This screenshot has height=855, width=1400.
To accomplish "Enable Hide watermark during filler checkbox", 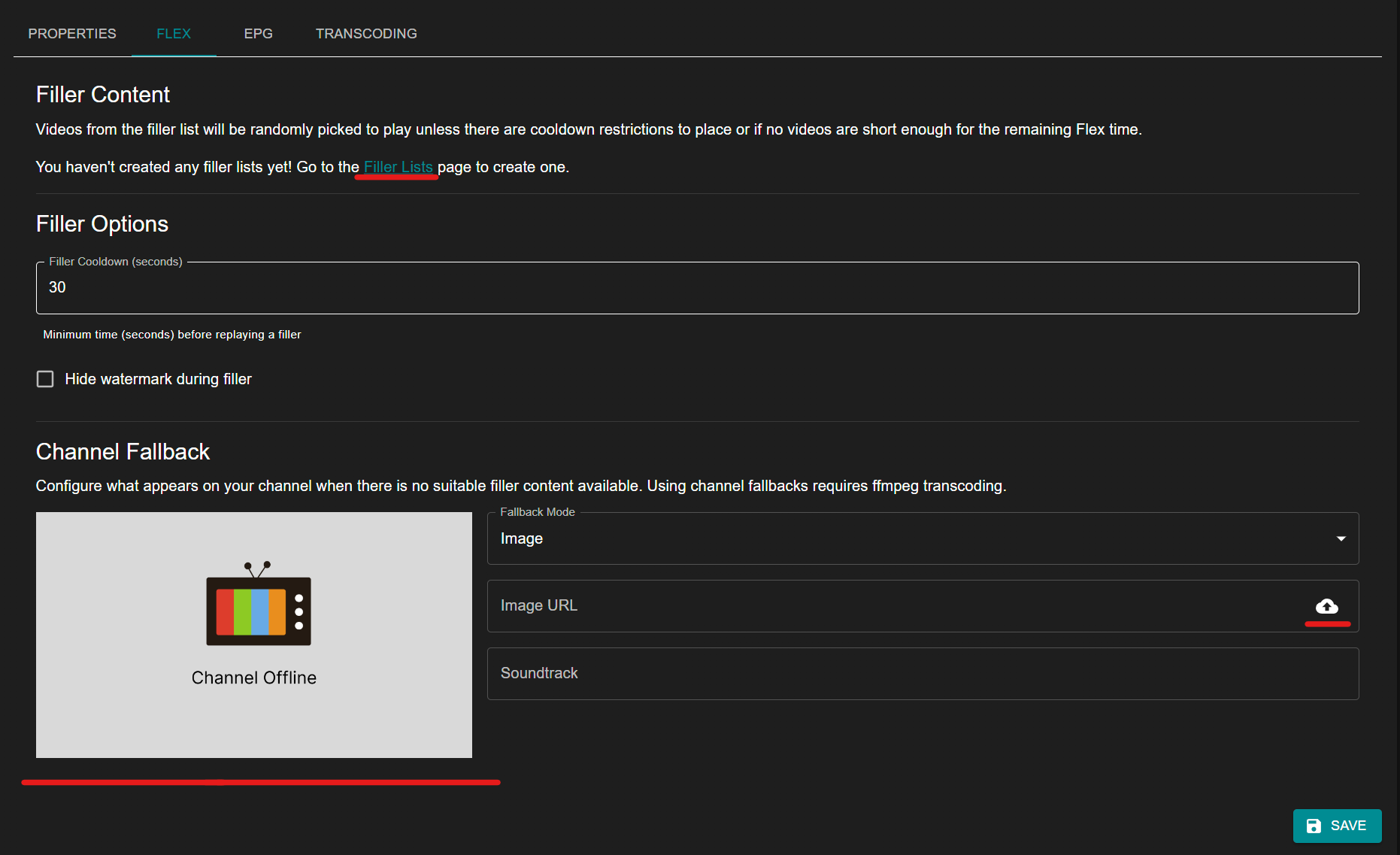I will point(45,379).
